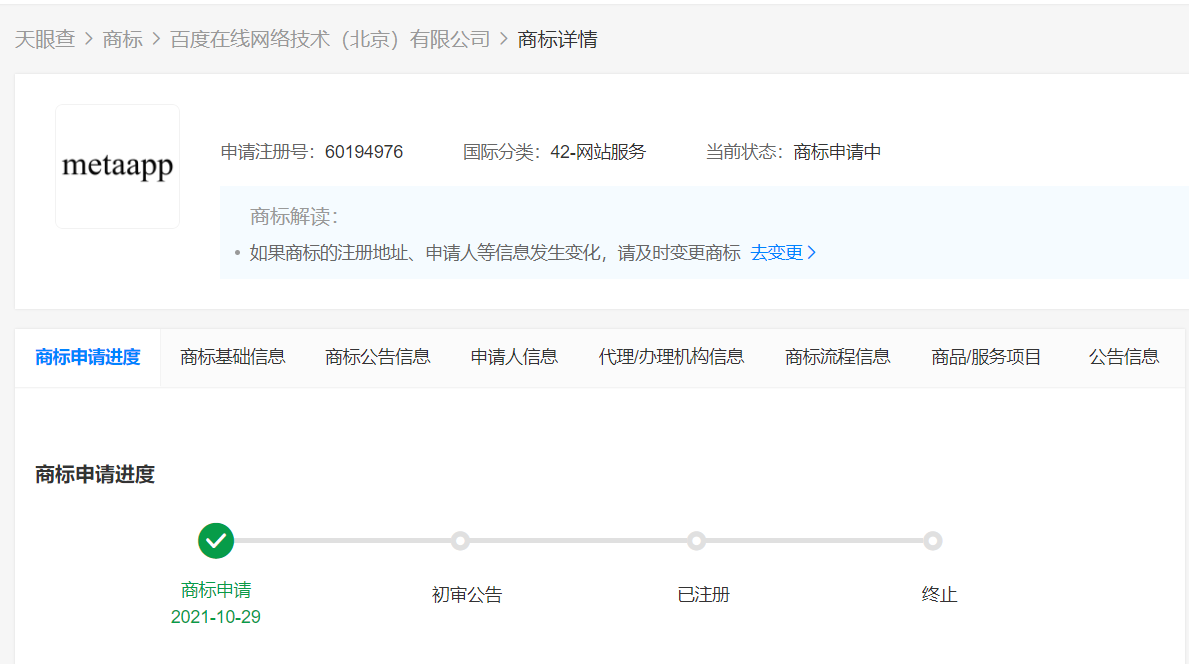View the 商品/服务项目 tab
1189x664 pixels.
coord(986,357)
